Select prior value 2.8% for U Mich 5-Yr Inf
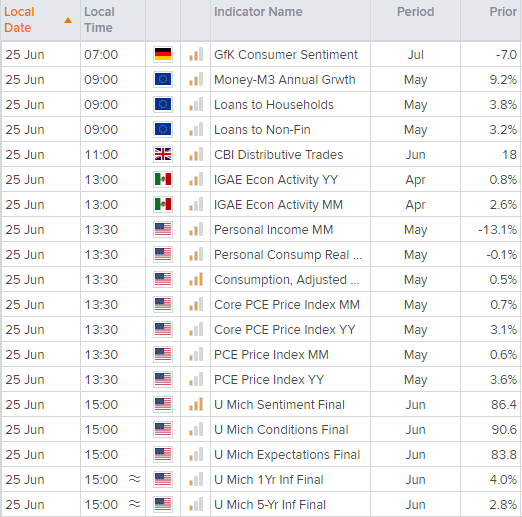522x517 pixels. (x=503, y=505)
